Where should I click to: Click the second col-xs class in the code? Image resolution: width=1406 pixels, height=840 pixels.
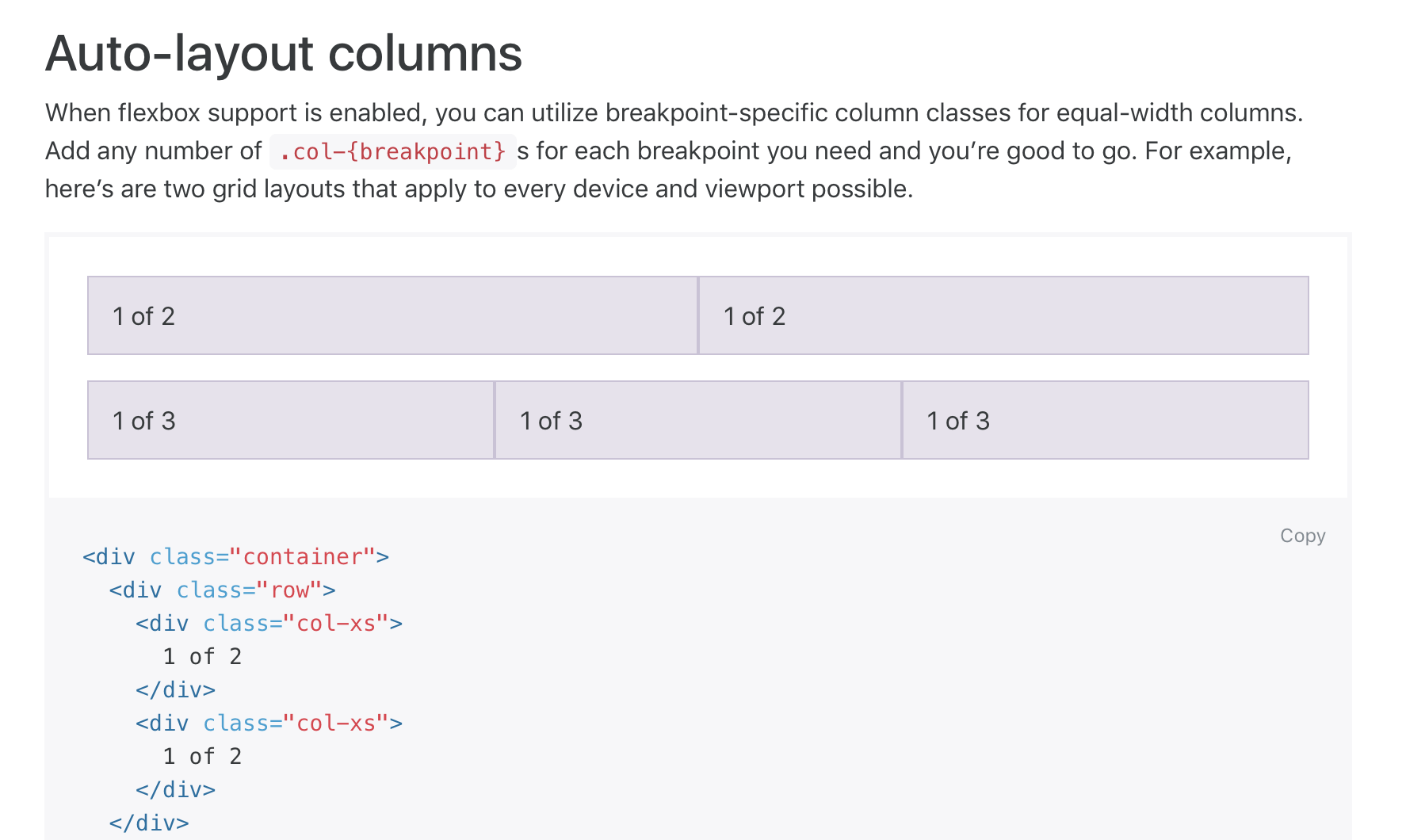point(337,723)
